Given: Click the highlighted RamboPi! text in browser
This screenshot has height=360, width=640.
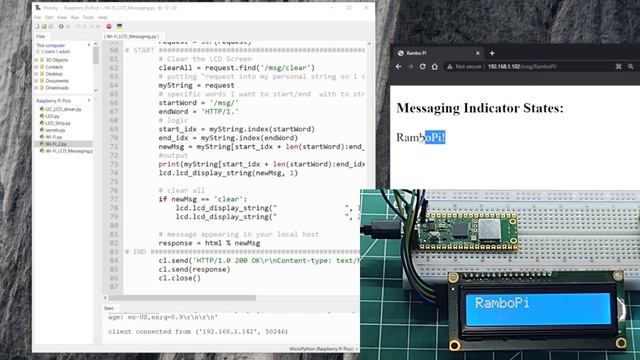Looking at the screenshot, I should [435, 137].
